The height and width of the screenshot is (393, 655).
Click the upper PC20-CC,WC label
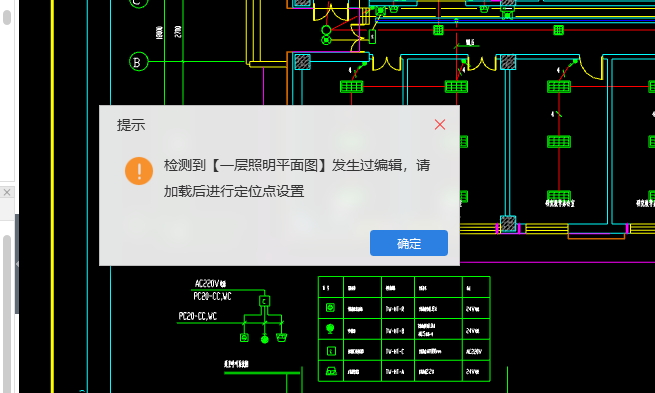(212, 297)
